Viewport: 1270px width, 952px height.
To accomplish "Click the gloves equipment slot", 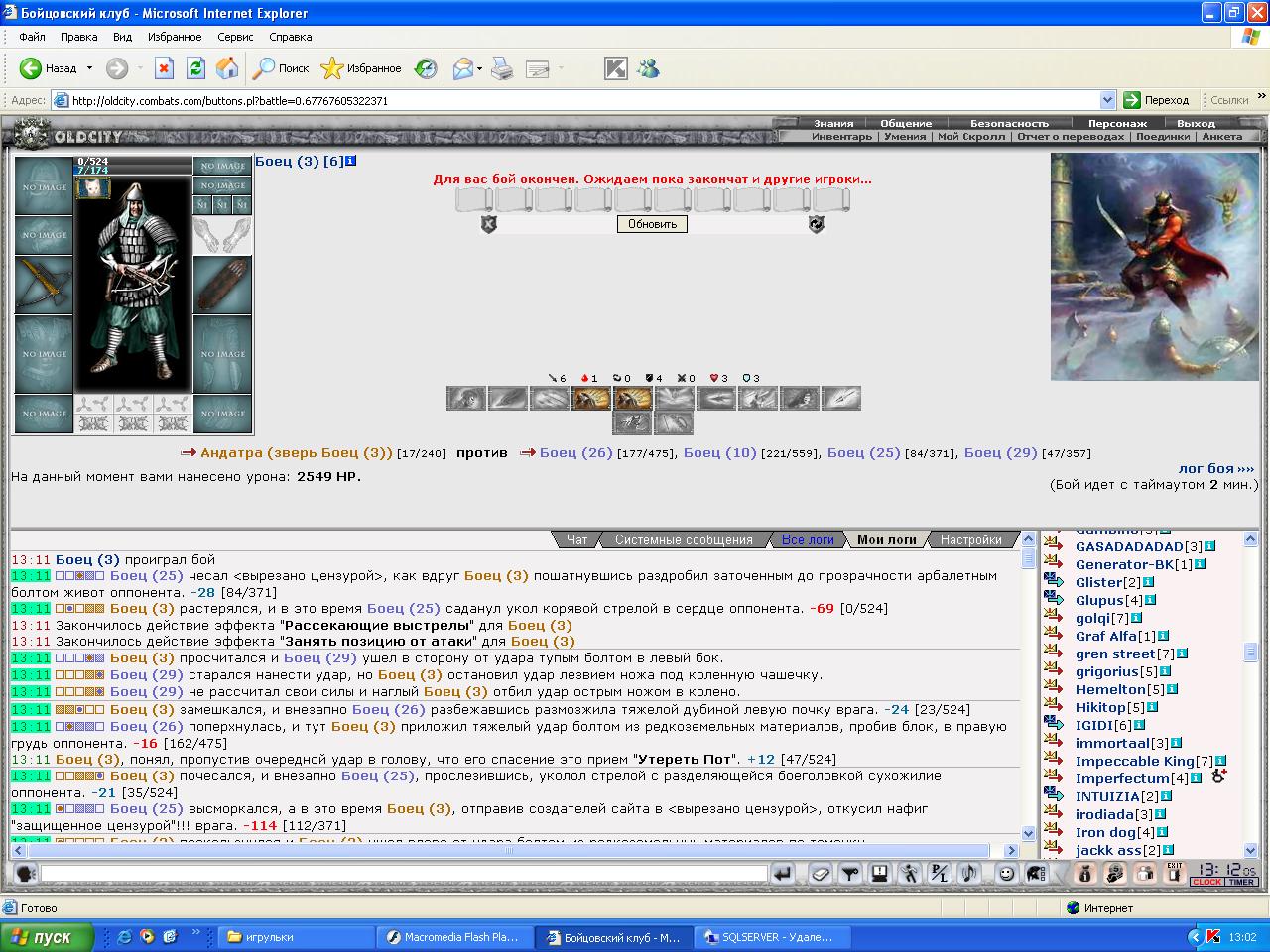I will [222, 235].
